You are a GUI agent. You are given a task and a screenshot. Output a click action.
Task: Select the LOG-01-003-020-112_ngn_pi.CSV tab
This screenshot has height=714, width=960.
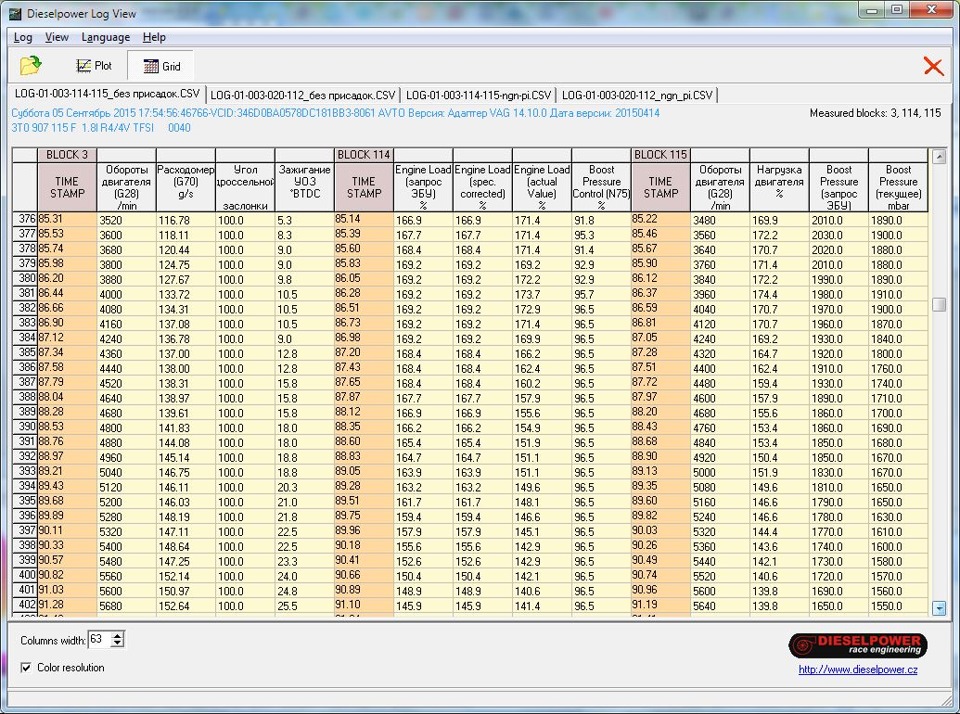click(x=637, y=95)
